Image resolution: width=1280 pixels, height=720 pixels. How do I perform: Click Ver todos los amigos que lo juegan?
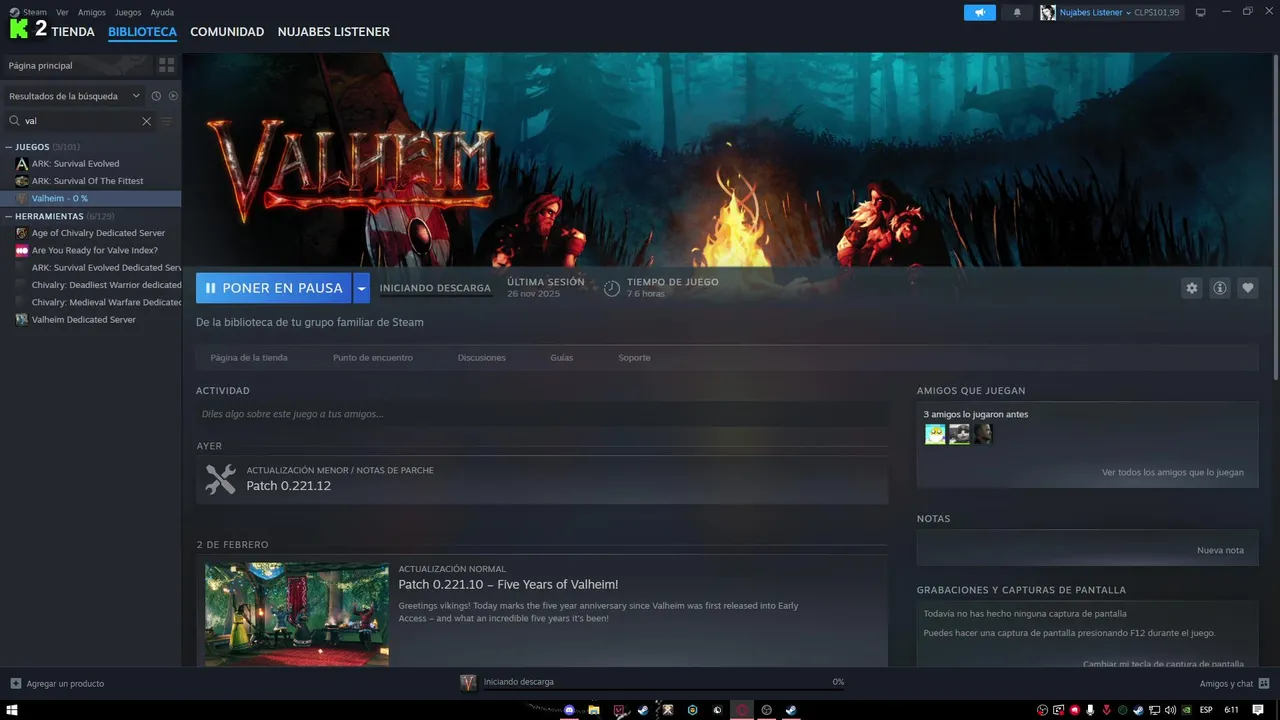[1173, 472]
